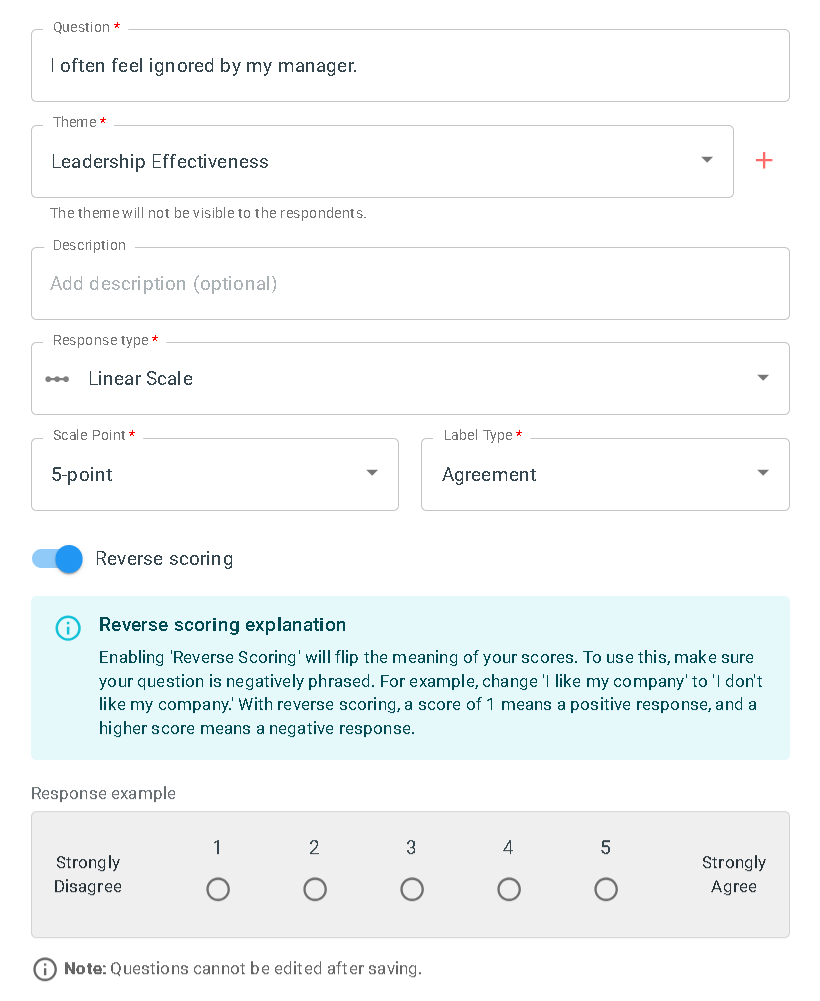Click the Note info icon at the bottom
This screenshot has width=820, height=1001.
click(44, 969)
